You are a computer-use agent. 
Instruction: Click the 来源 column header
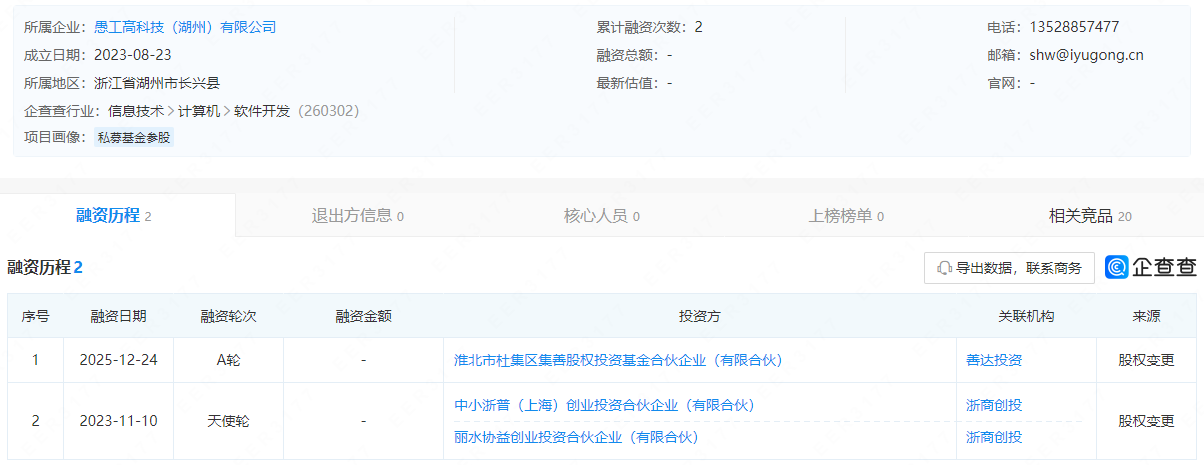pyautogui.click(x=1146, y=316)
